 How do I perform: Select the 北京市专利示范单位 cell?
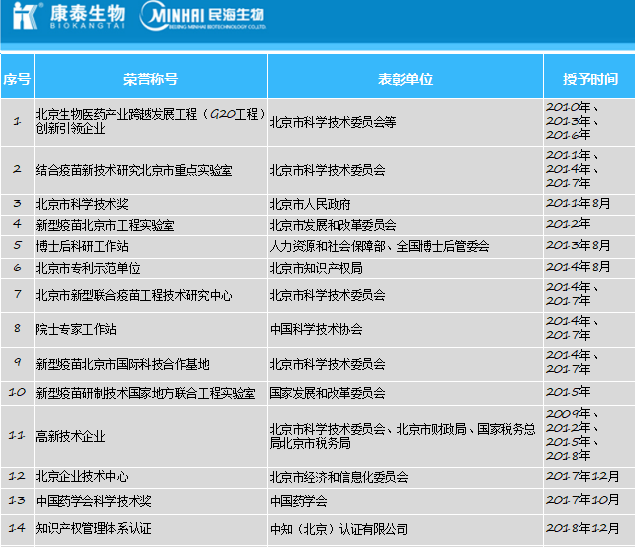[88, 268]
